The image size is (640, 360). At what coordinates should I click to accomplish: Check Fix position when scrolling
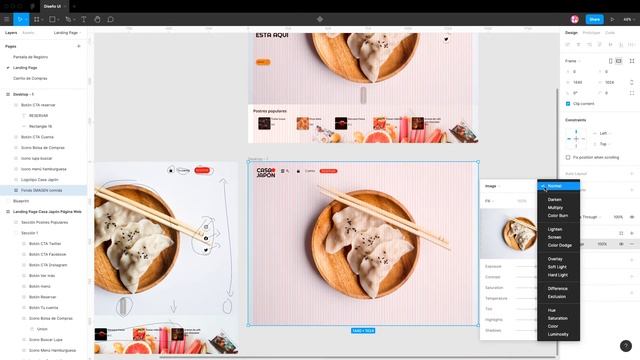[x=568, y=157]
